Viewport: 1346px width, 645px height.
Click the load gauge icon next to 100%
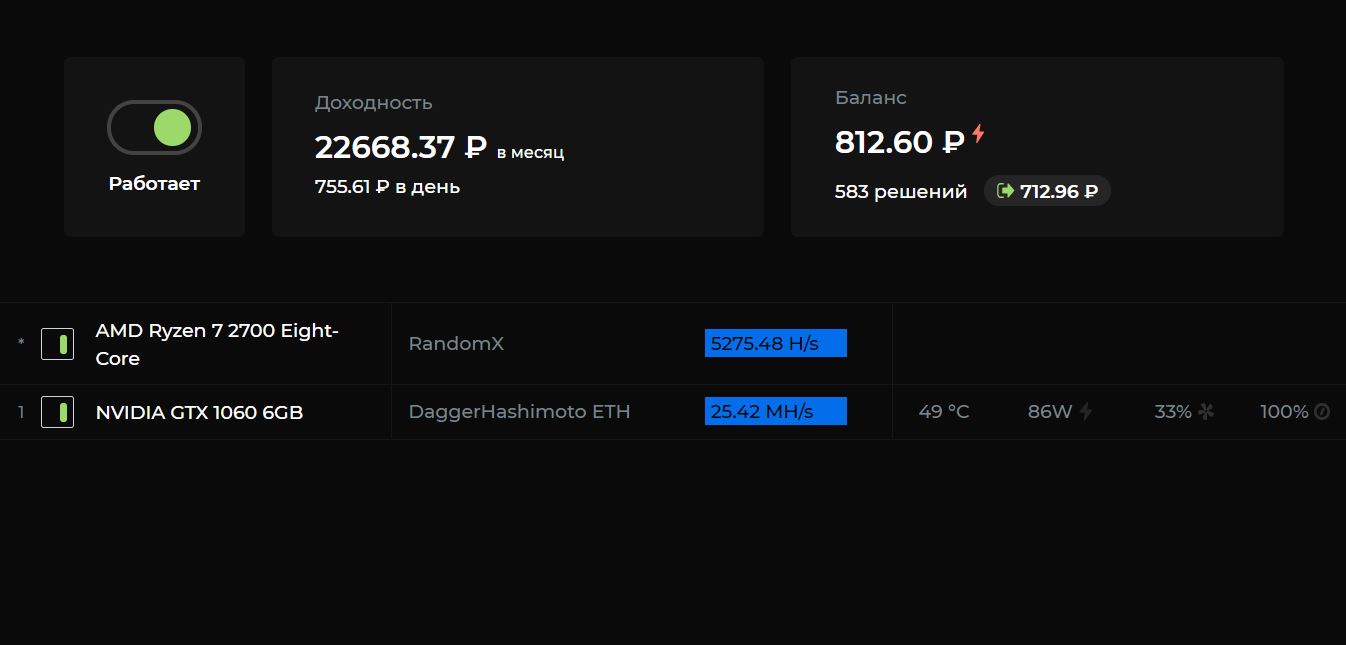point(1322,412)
